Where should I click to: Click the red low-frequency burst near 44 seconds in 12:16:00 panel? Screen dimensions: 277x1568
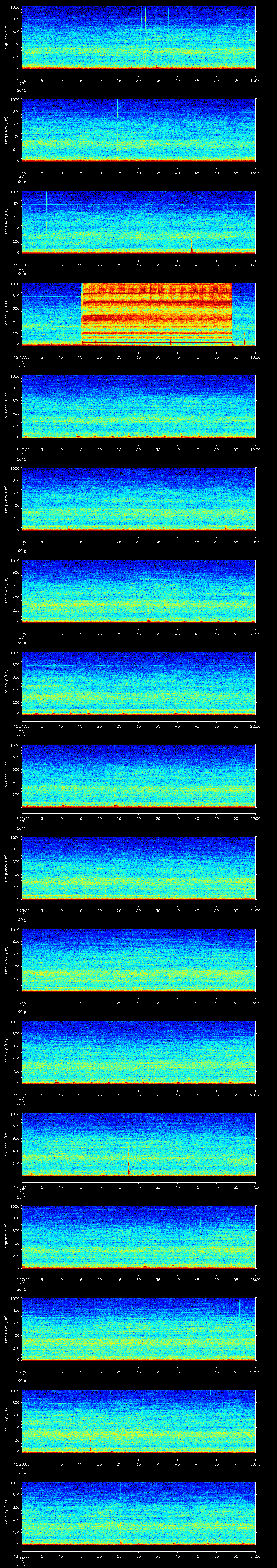(x=192, y=245)
